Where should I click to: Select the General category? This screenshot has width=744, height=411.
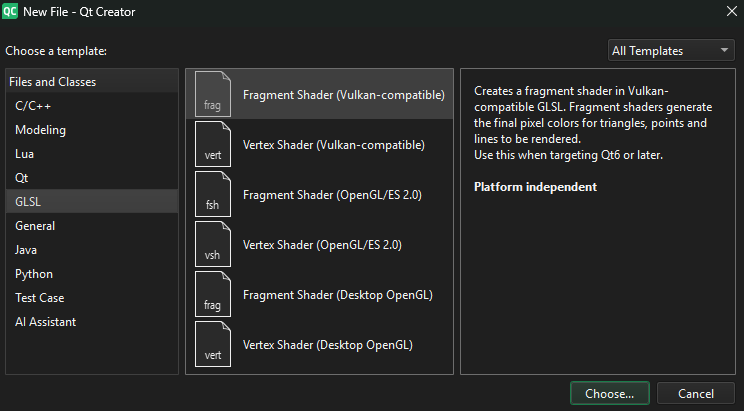pyautogui.click(x=92, y=225)
